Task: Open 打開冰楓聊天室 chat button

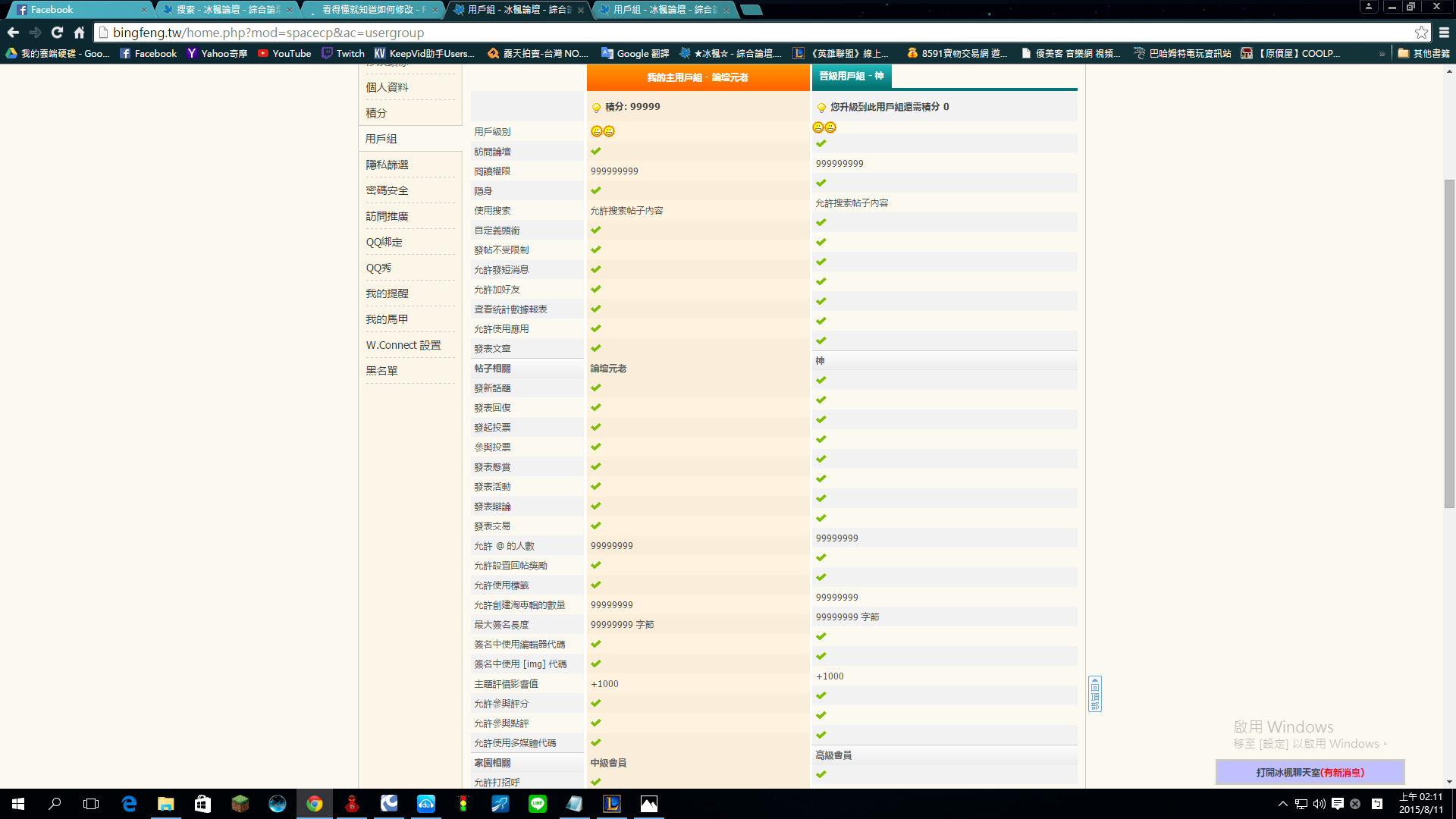Action: coord(1310,772)
